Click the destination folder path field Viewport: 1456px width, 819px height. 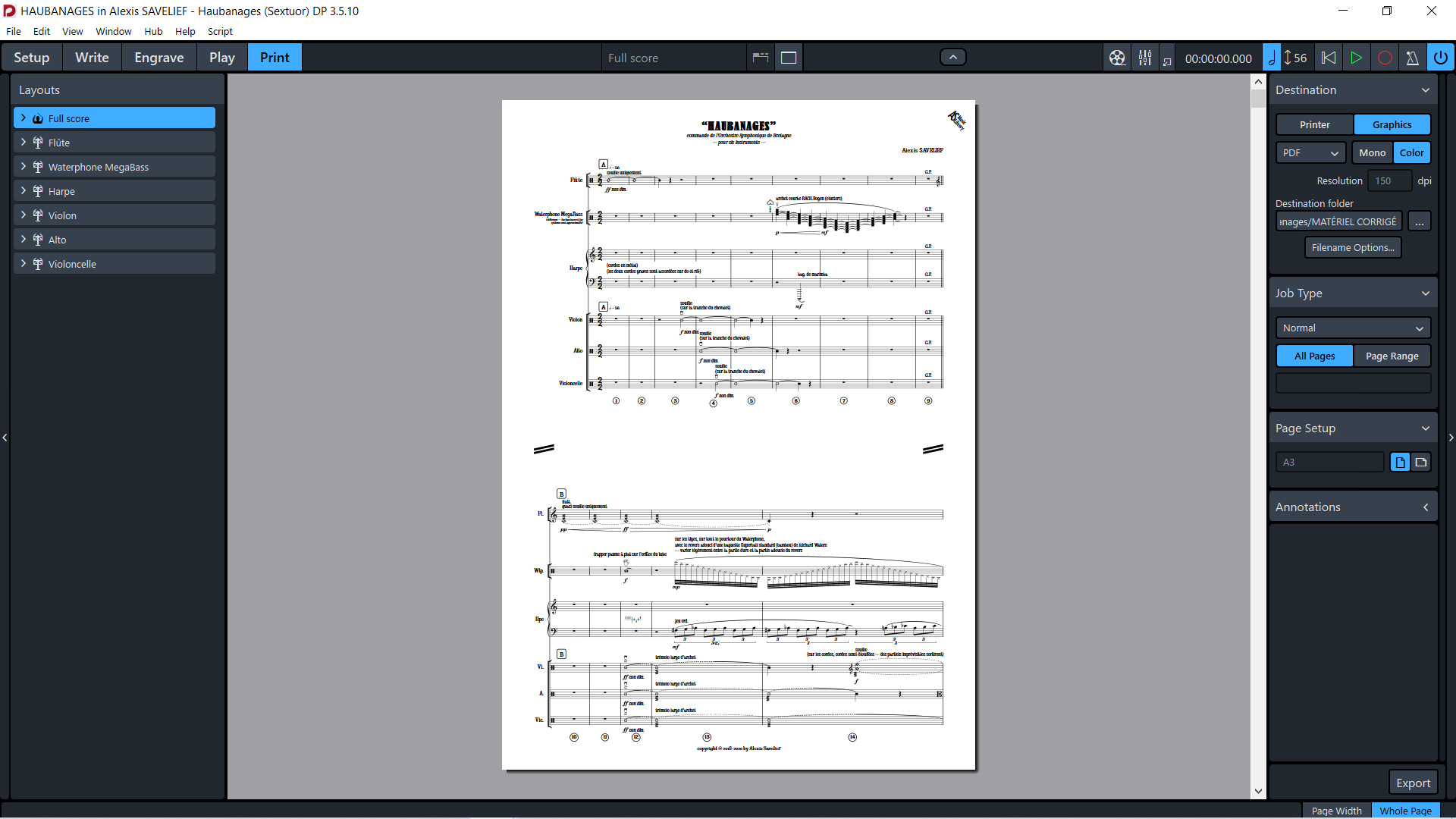click(x=1338, y=221)
